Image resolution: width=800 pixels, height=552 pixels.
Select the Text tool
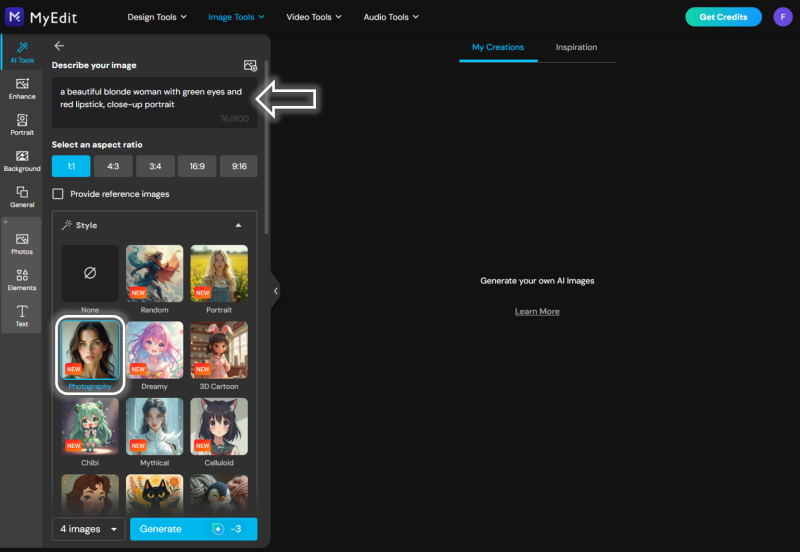[22, 316]
